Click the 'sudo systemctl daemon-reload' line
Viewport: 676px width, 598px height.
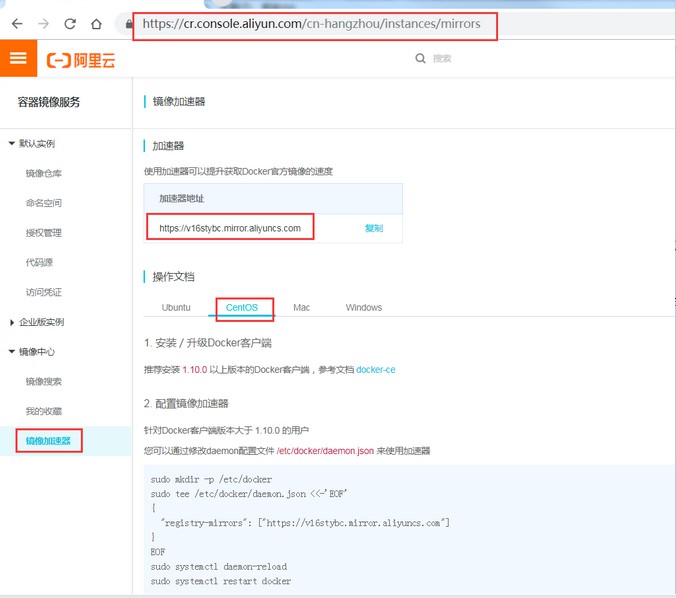219,567
